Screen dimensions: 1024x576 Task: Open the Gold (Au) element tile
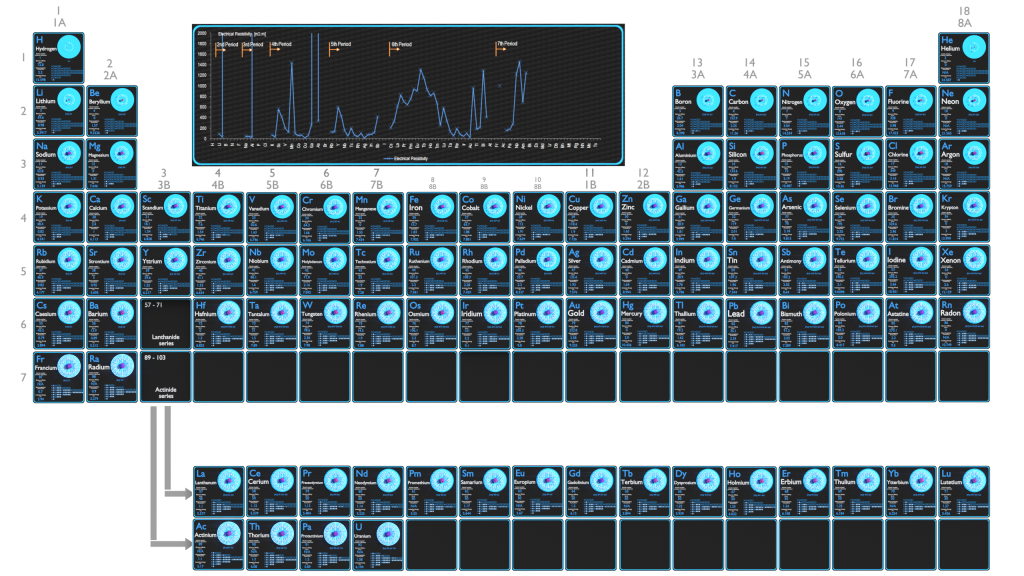pyautogui.click(x=591, y=323)
